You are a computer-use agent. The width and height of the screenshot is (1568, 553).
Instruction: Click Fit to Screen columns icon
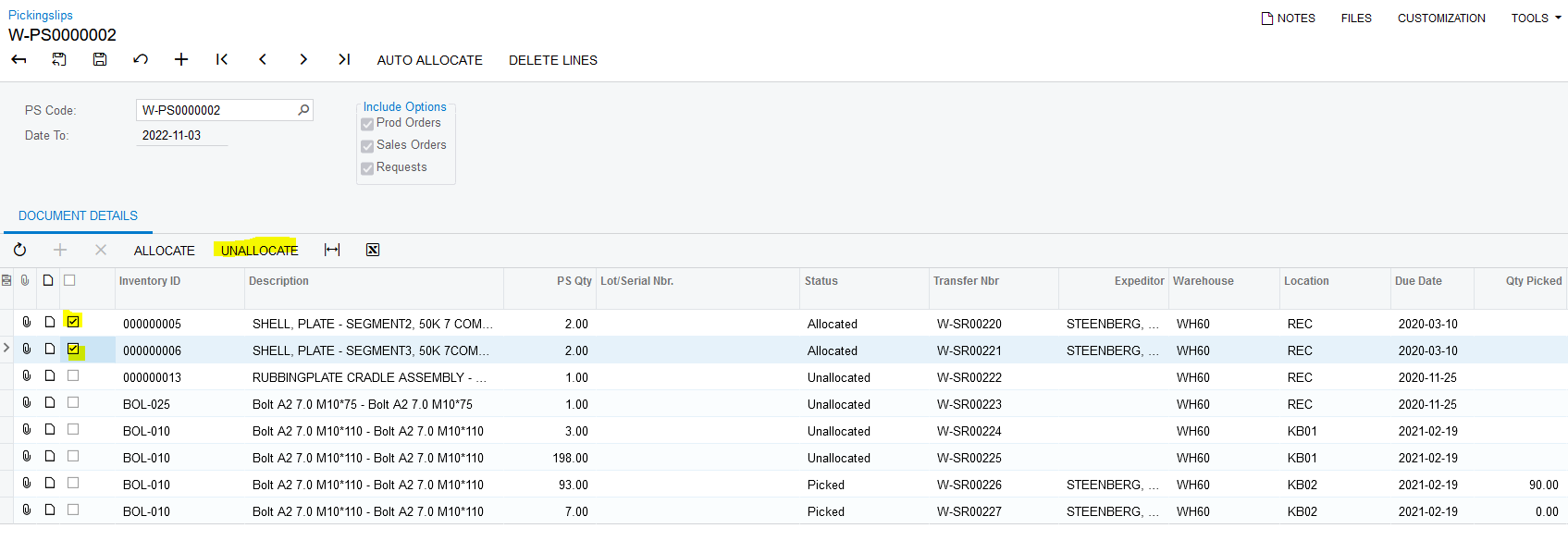click(x=332, y=251)
